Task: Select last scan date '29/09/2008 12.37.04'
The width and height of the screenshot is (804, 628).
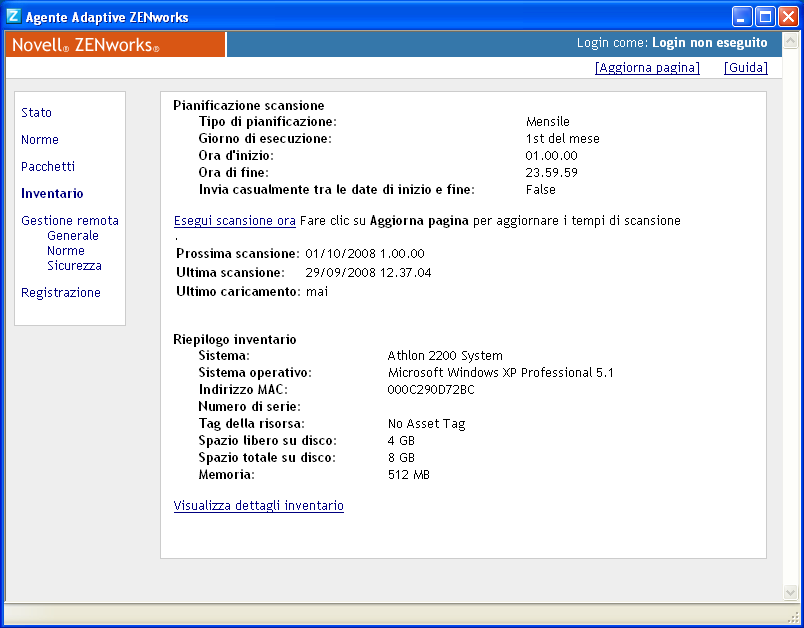Action: (x=368, y=273)
